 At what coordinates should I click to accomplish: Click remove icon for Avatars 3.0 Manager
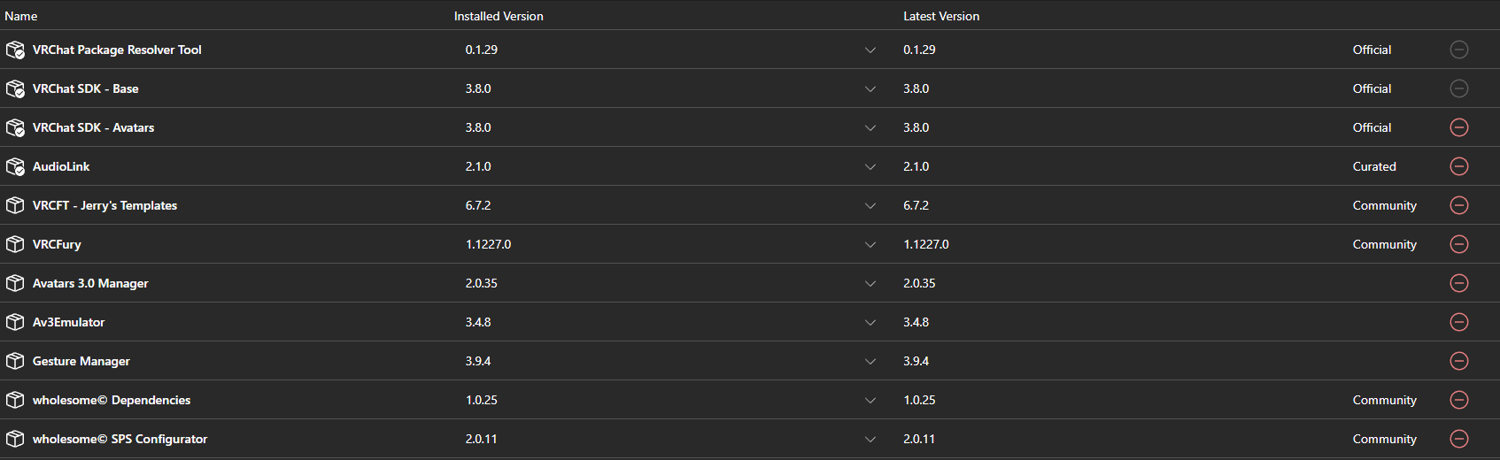tap(1459, 283)
